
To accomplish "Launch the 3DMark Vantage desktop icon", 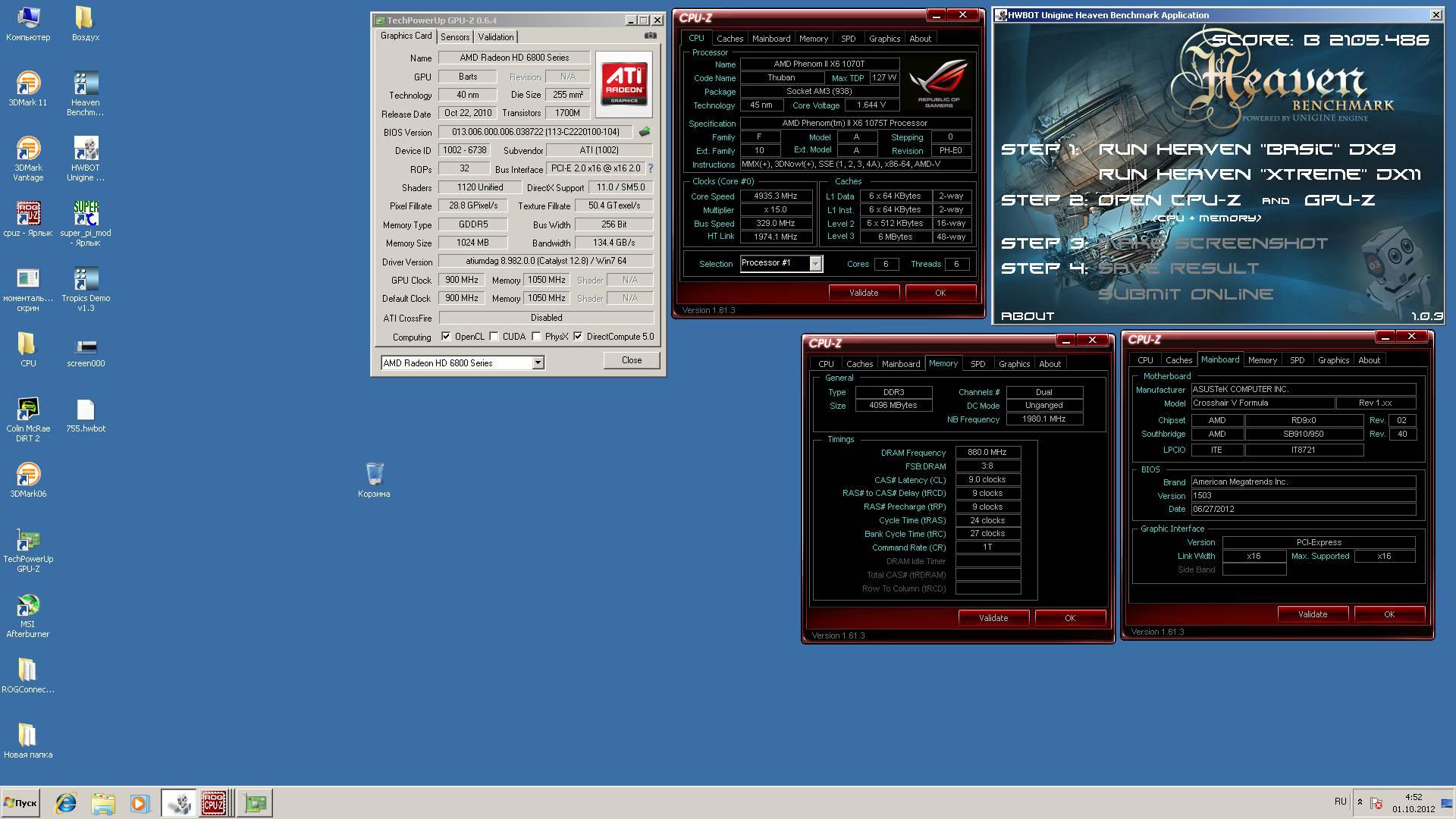I will (x=28, y=158).
